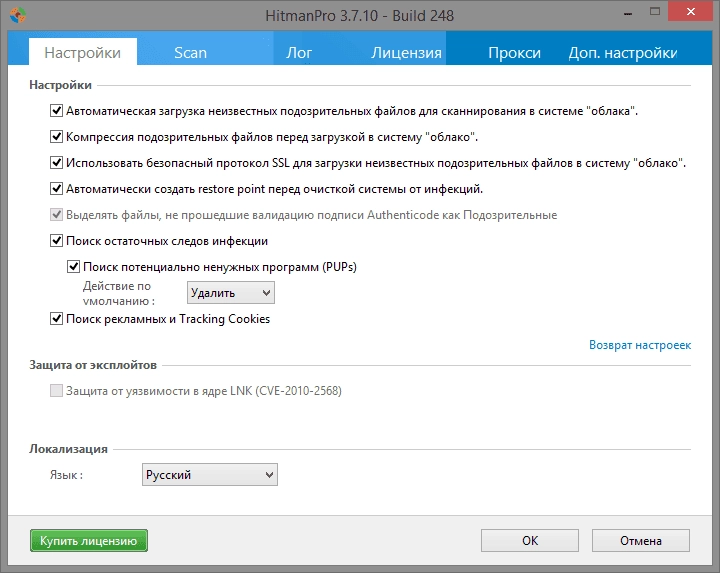The height and width of the screenshot is (573, 720).
Task: Toggle the SSL protocol checkbox
Action: (x=56, y=163)
